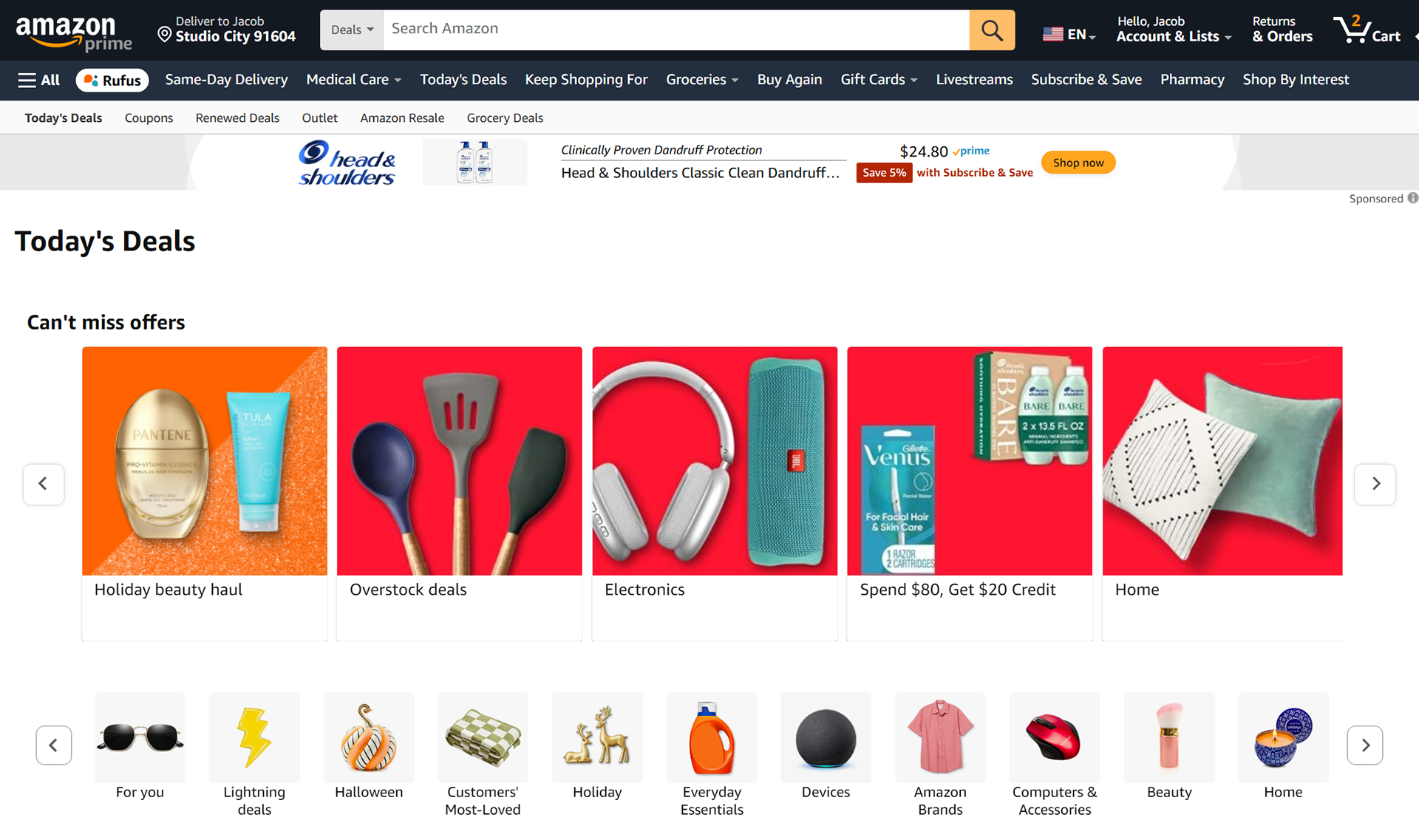1419x840 pixels.
Task: Click the delivery location pin icon
Action: (164, 34)
